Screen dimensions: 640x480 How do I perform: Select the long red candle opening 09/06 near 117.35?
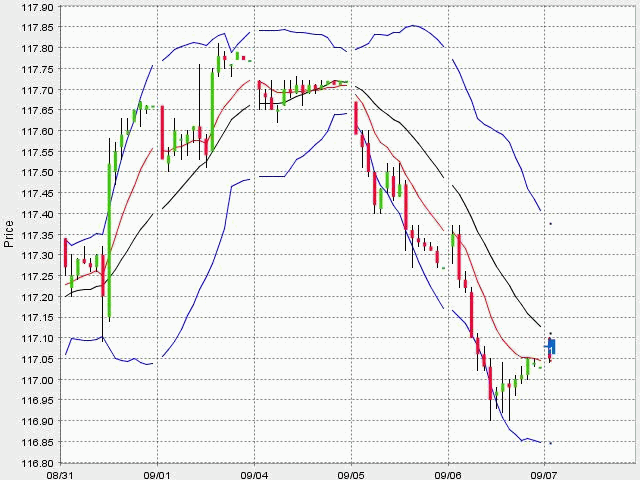click(459, 257)
